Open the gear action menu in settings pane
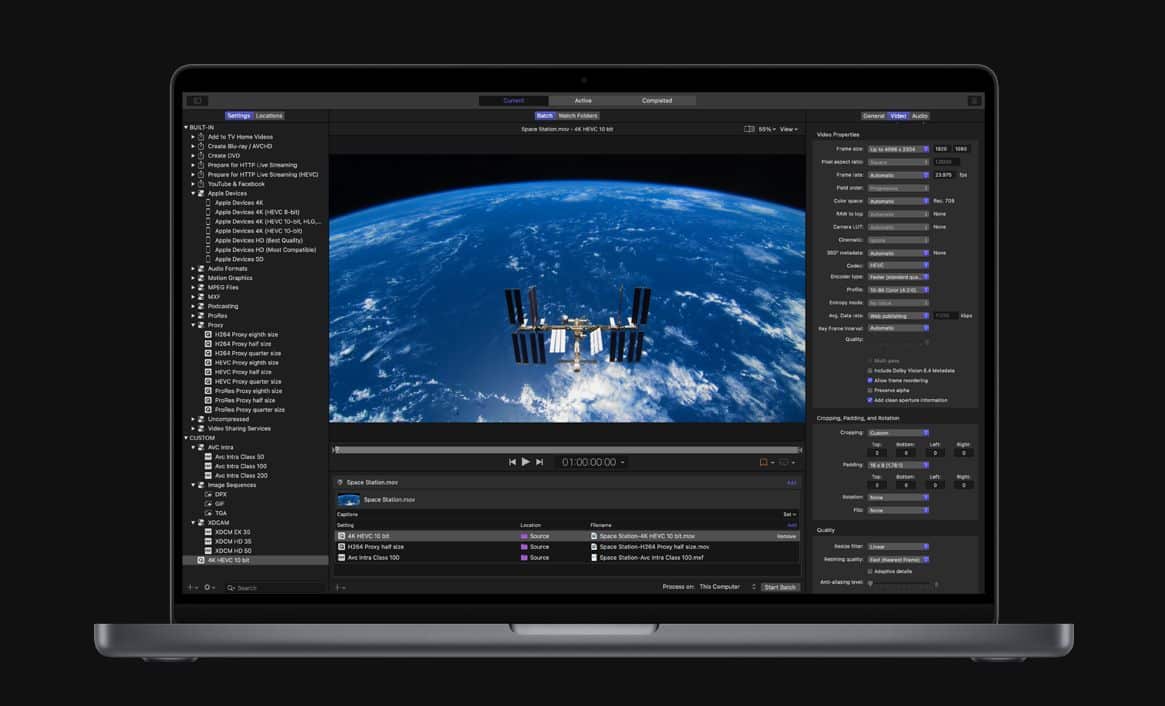Screen dimensions: 1165x706 209,587
